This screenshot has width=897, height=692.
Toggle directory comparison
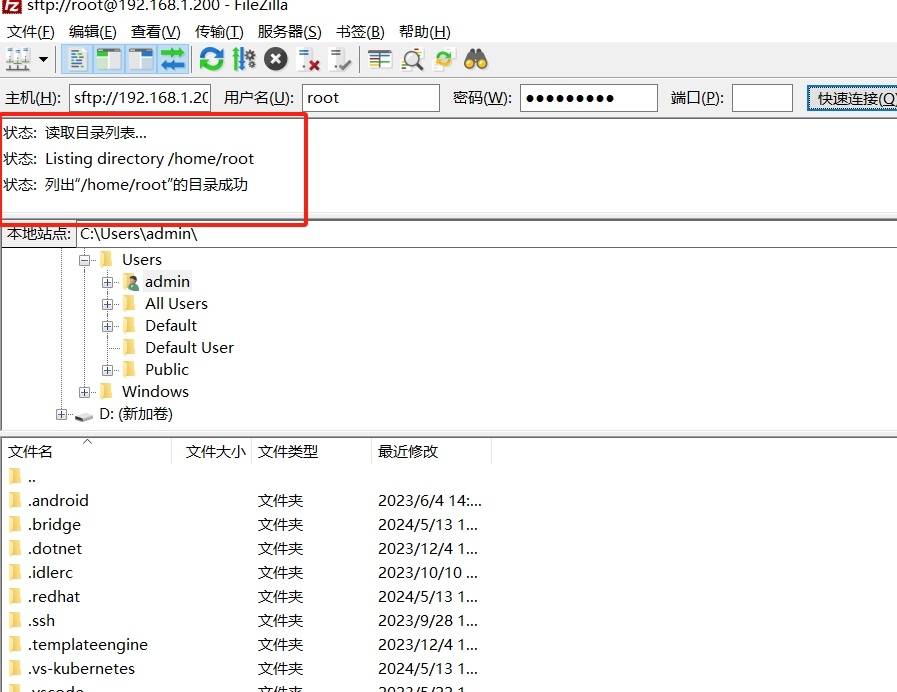(x=412, y=60)
